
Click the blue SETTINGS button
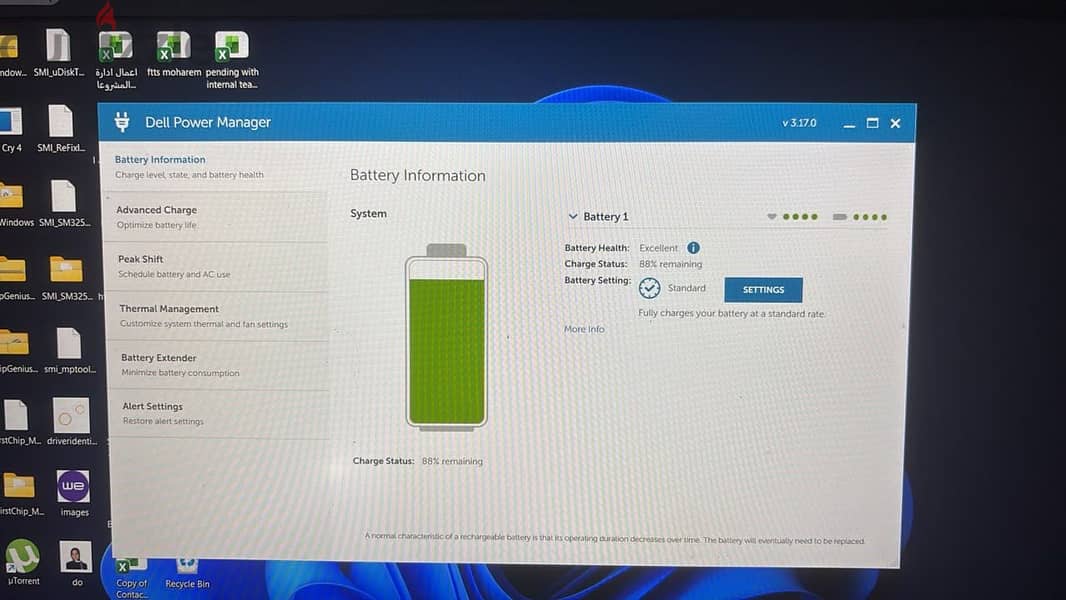(763, 289)
